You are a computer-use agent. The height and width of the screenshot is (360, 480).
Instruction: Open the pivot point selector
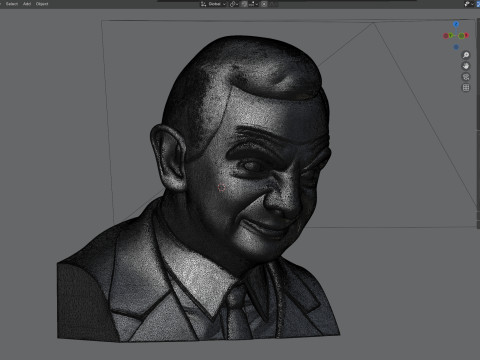point(234,4)
